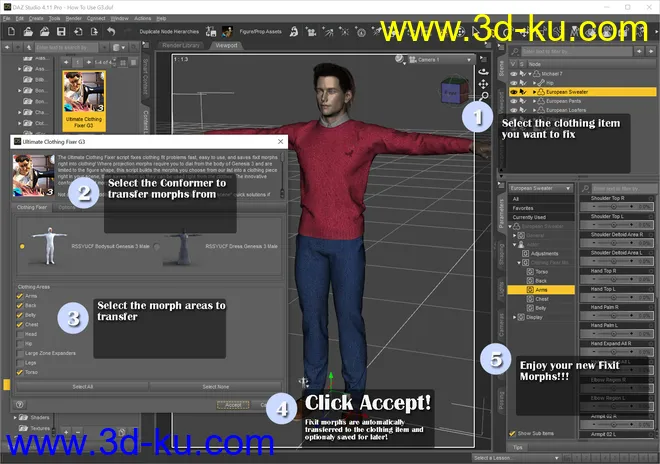The width and height of the screenshot is (660, 464).
Task: Toggle visibility eye for European Pants
Action: point(514,101)
